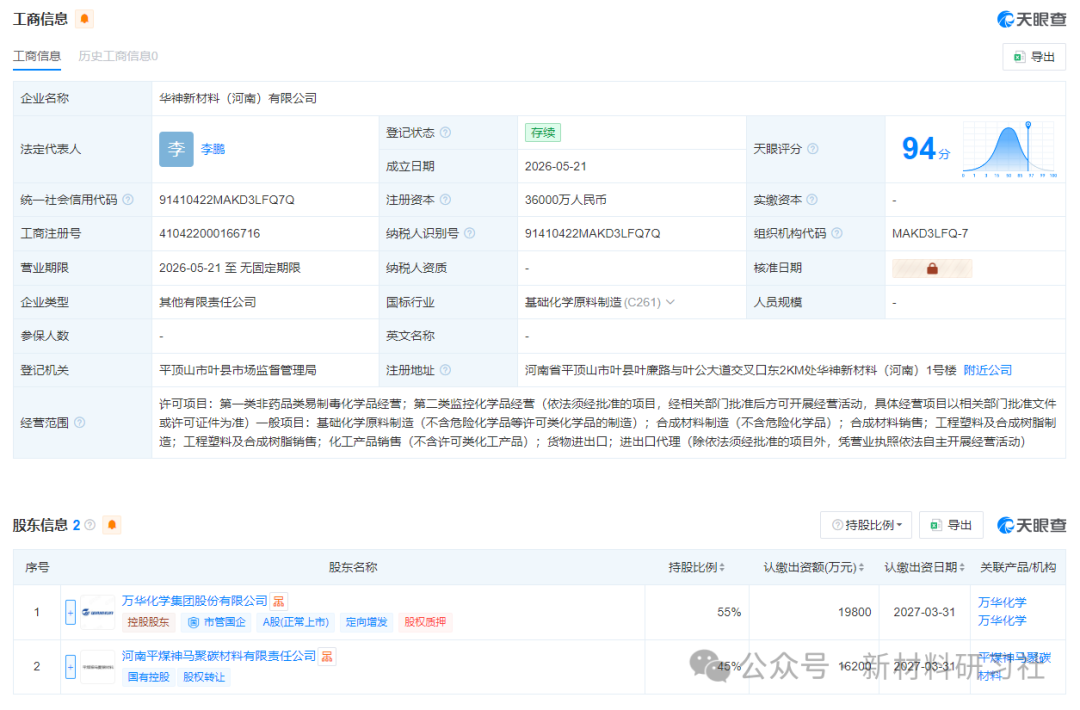
Task: Click the locked 核准日期 padlock icon
Action: click(932, 268)
